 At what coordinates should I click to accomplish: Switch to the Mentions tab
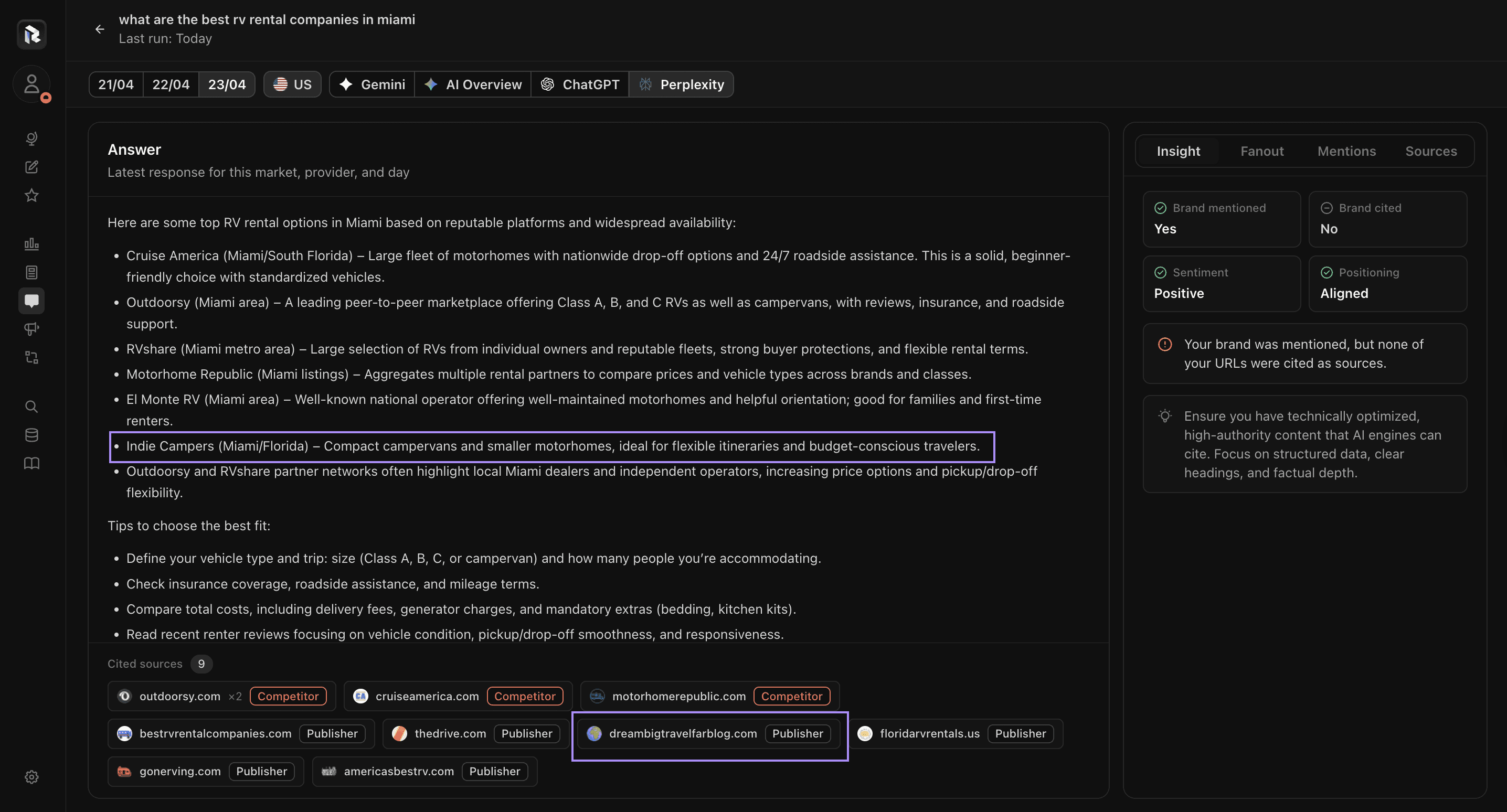pos(1347,151)
